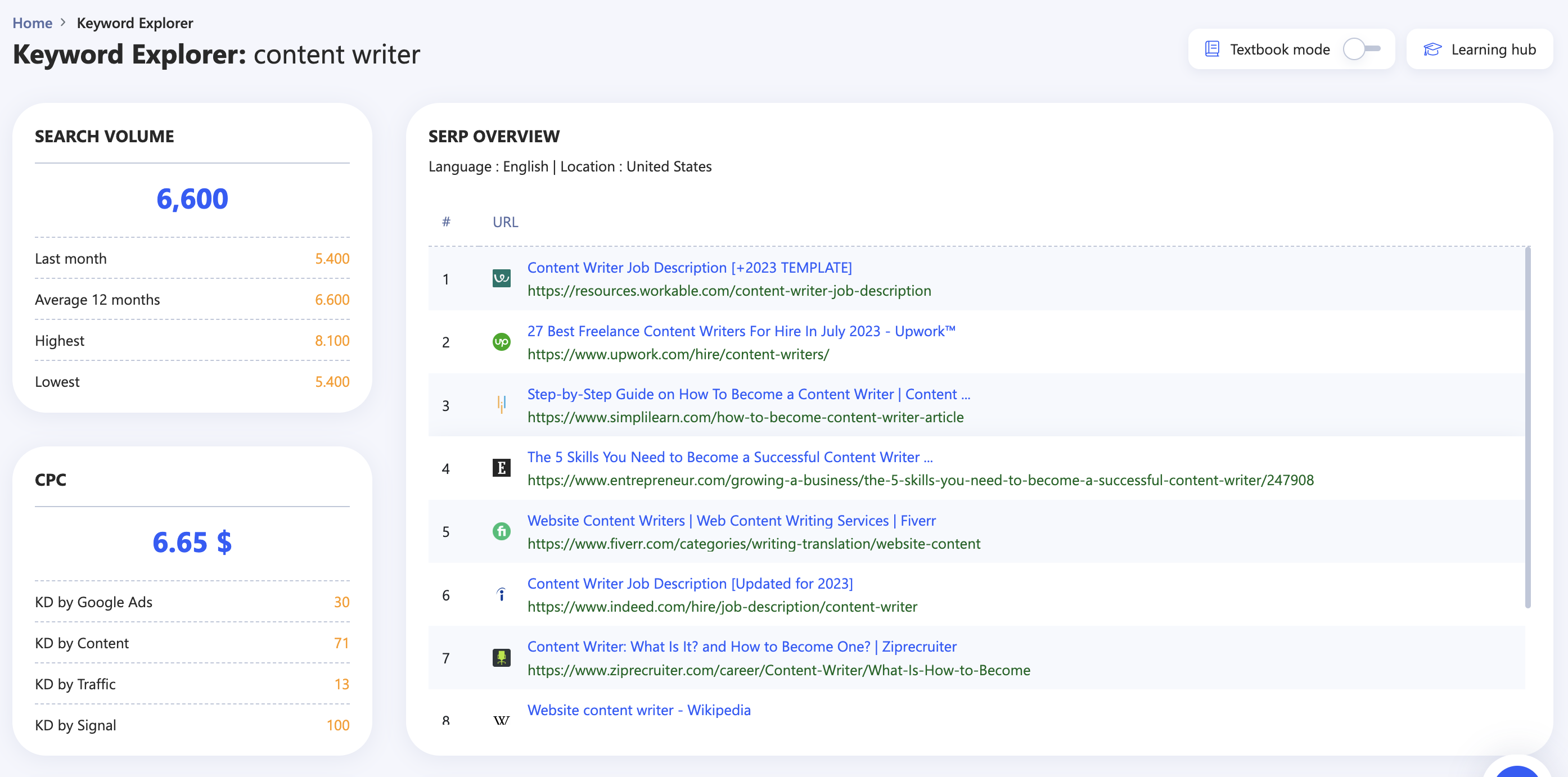Open 'Content Writer Job Description [+2023 TEMPLATE]' link
The height and width of the screenshot is (777, 1568).
click(x=689, y=267)
